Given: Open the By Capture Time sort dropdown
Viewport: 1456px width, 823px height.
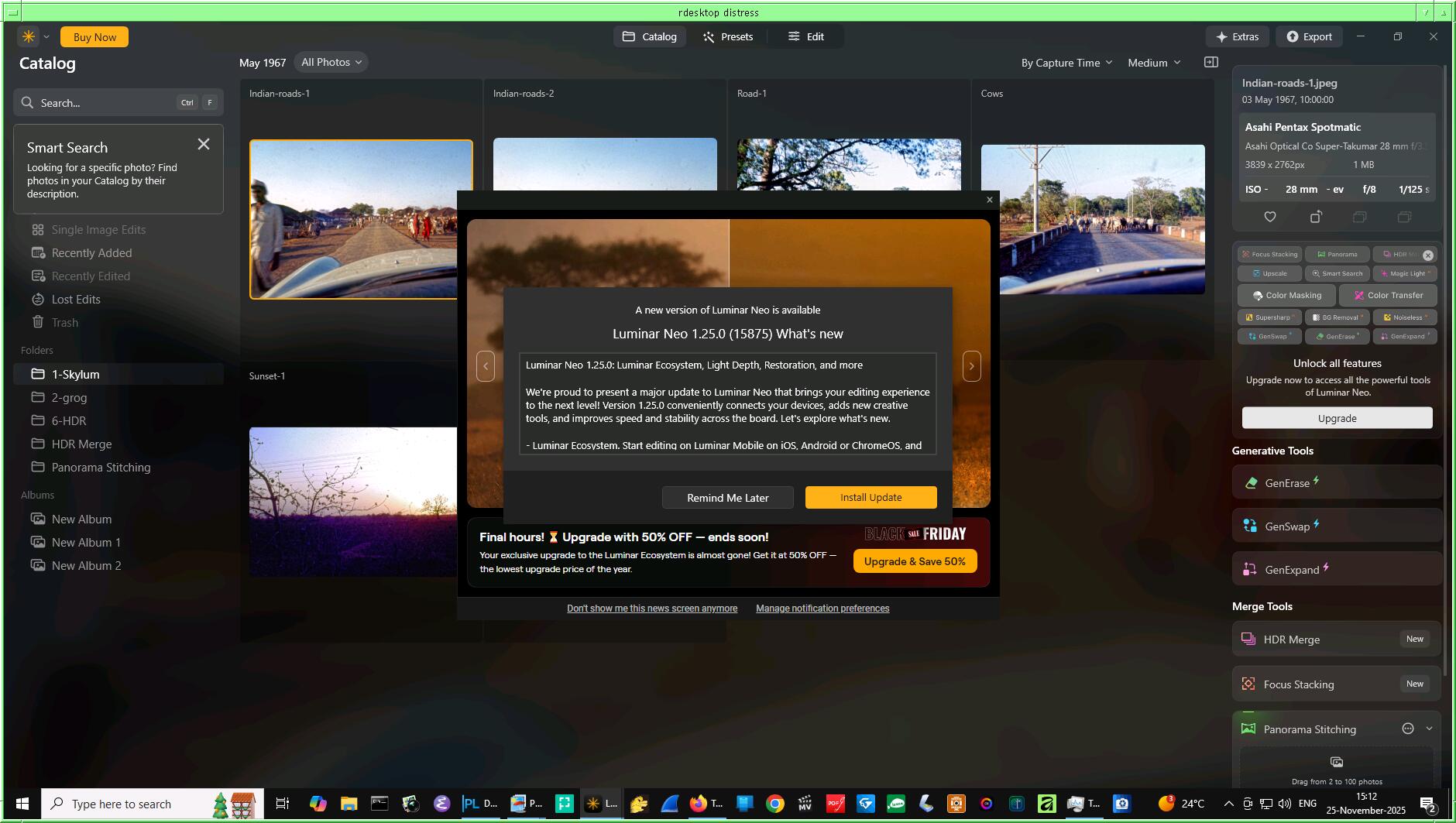Looking at the screenshot, I should coord(1066,63).
